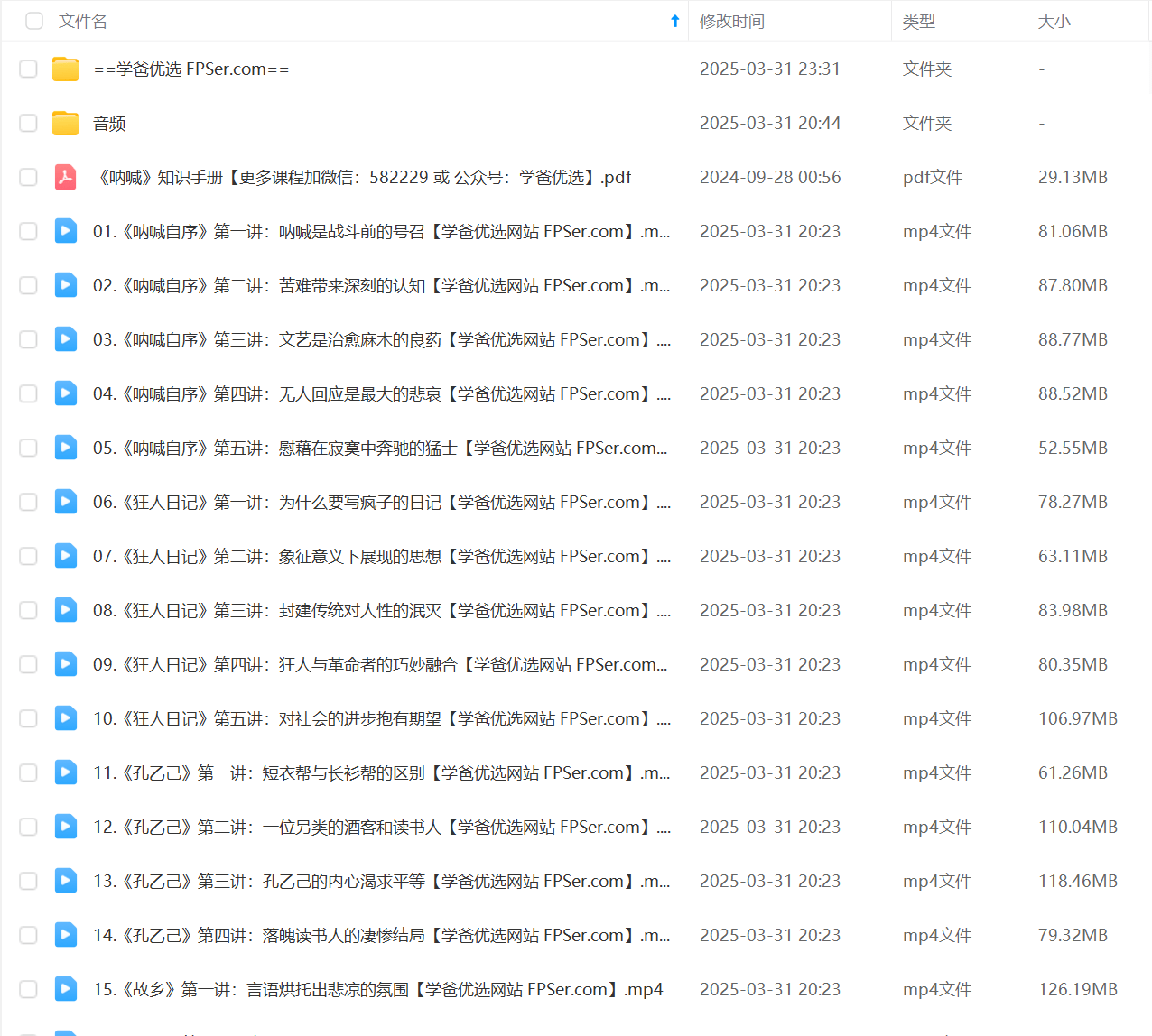The height and width of the screenshot is (1036, 1152).
Task: Click the 音频 folder icon
Action: point(65,123)
